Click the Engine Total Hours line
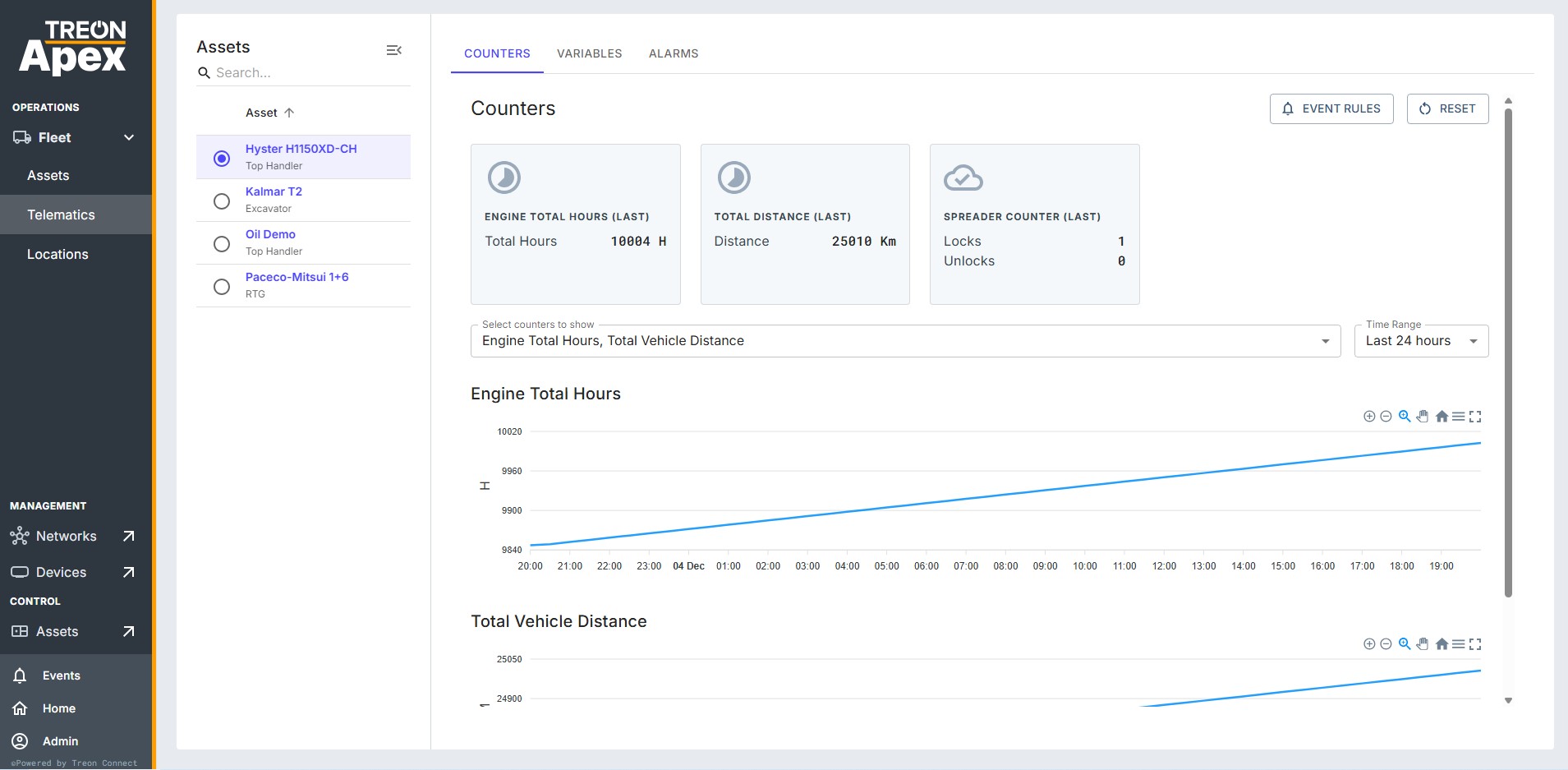Screen dimensions: 1568x770 pos(1005,494)
